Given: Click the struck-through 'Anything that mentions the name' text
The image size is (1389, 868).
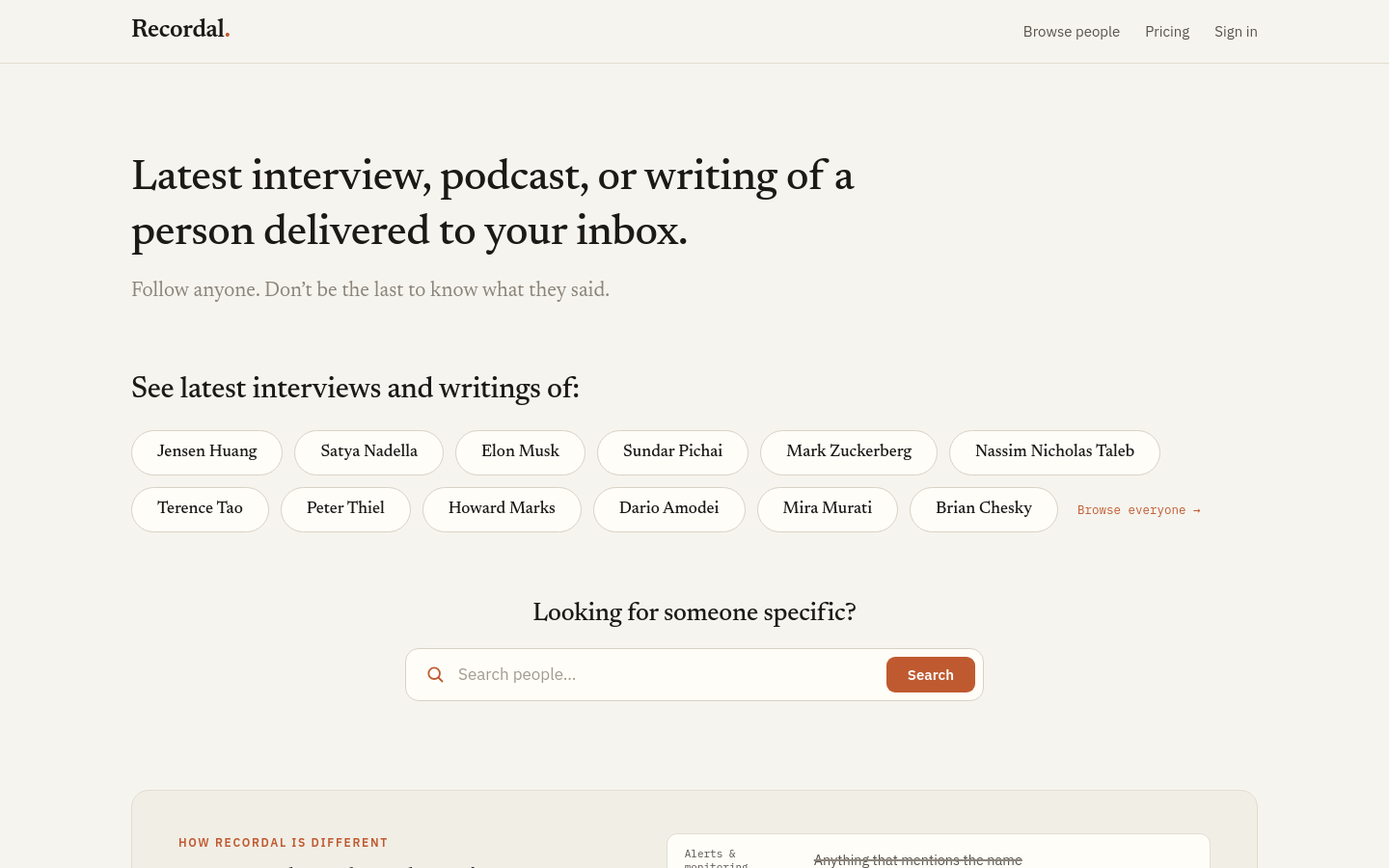Looking at the screenshot, I should pyautogui.click(x=918, y=859).
